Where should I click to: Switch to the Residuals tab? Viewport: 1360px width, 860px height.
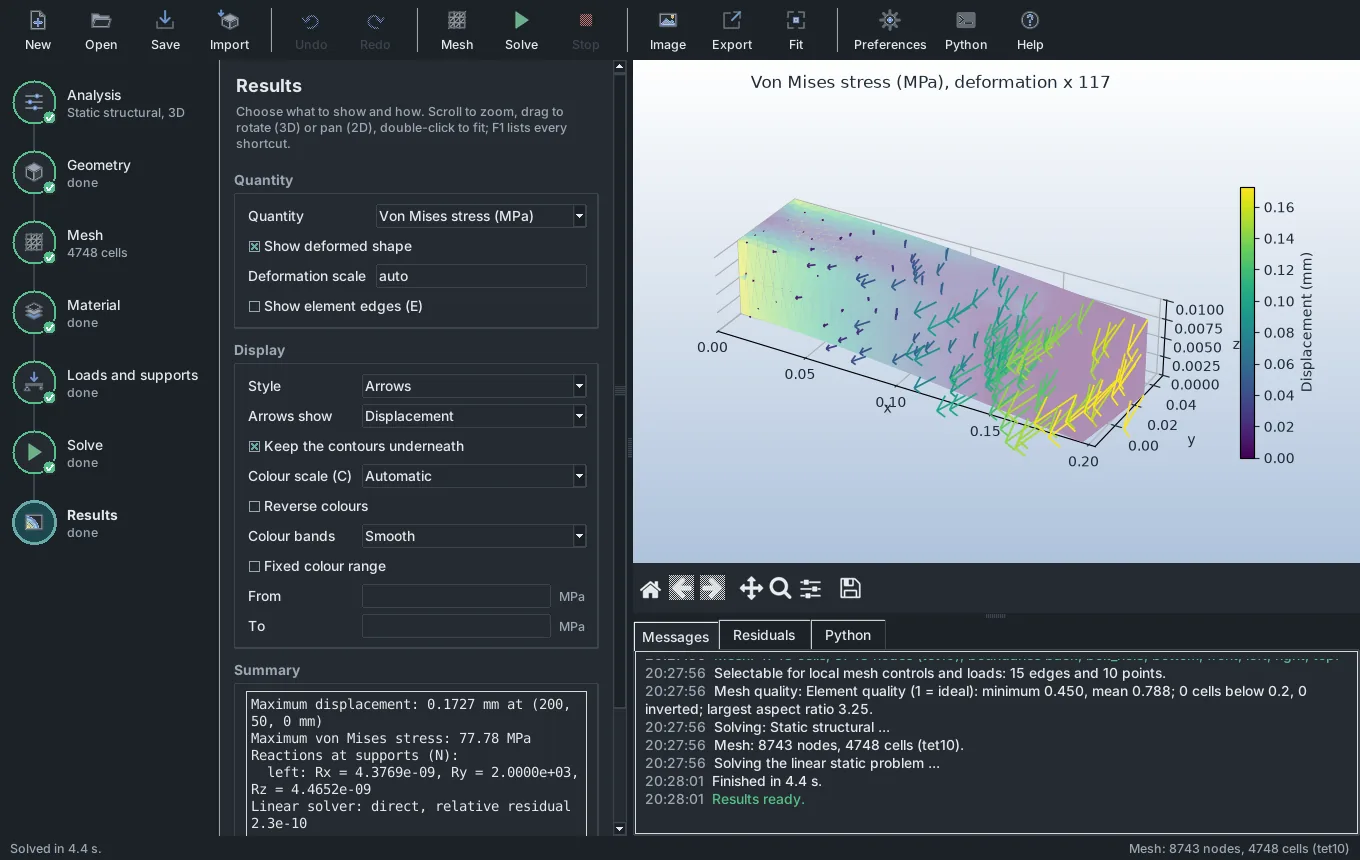pyautogui.click(x=764, y=635)
